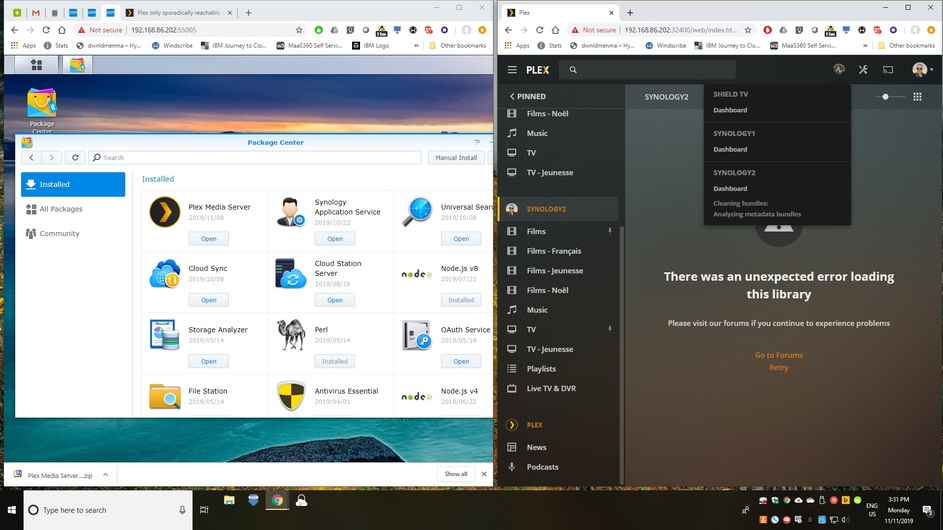Screen dimensions: 943x530
Task: Click the Plex cast icon
Action: click(x=888, y=70)
